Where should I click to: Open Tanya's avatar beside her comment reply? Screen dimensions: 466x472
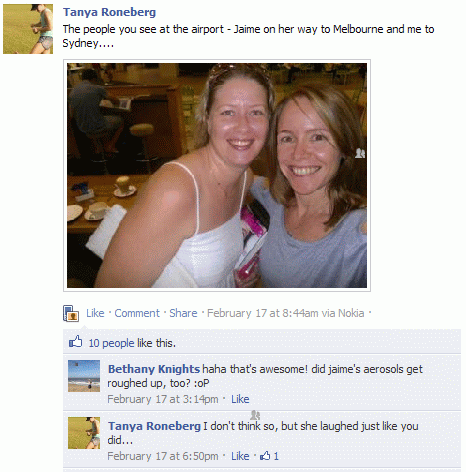click(x=84, y=433)
